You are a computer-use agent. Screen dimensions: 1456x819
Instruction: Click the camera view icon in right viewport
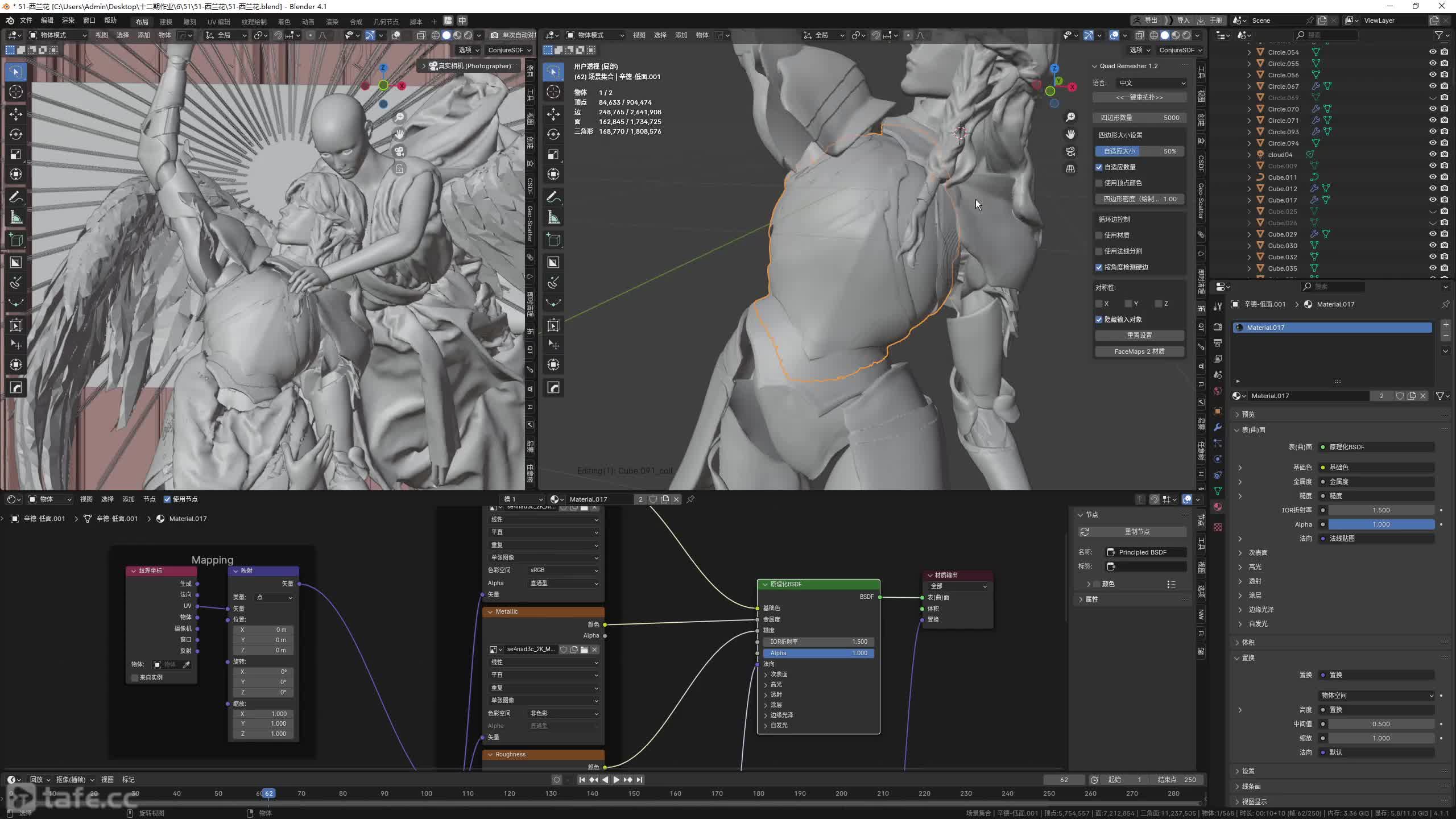(x=1070, y=151)
